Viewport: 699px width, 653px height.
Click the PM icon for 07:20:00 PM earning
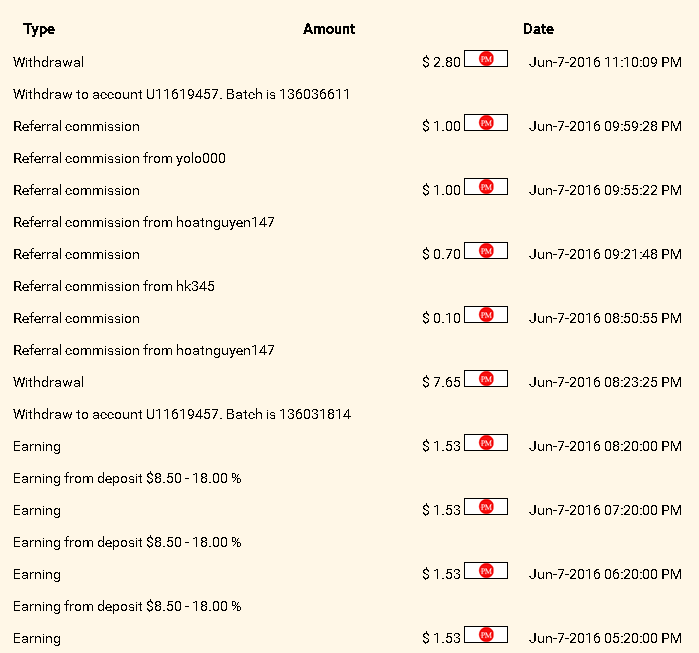coord(486,507)
